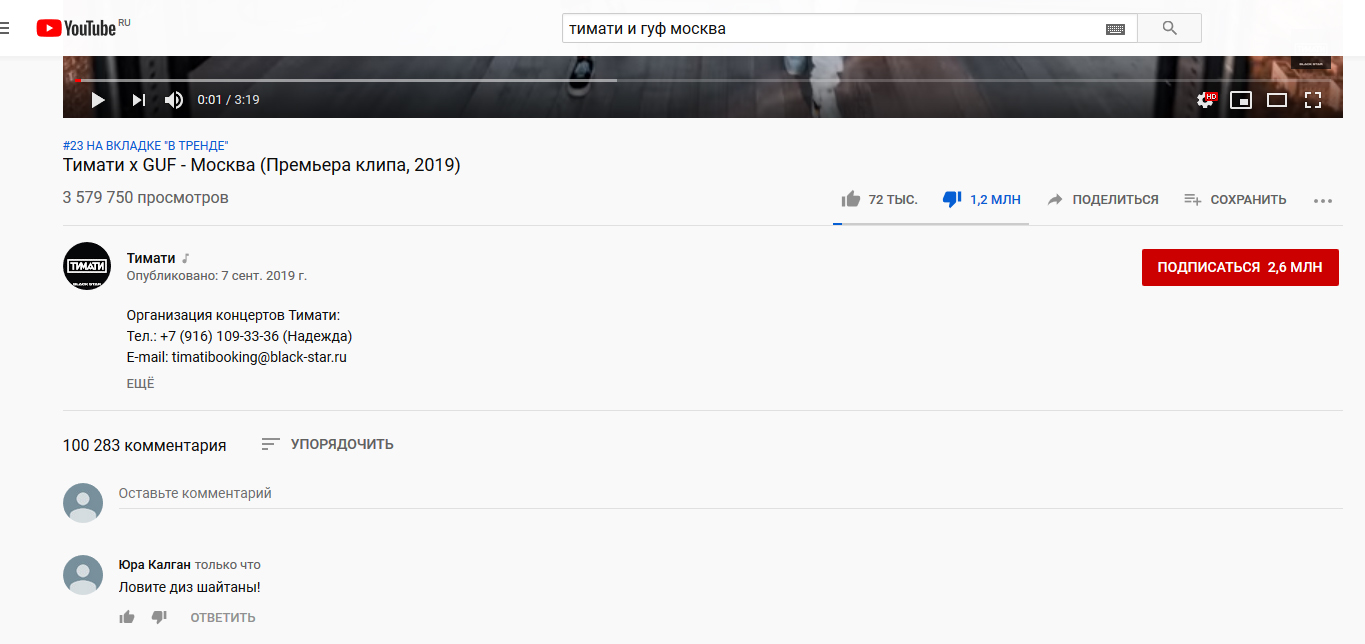This screenshot has height=644, width=1365.
Task: Subscribe with ПОДПИСАТЬСЯ 2,6 МЛН button
Action: click(1240, 267)
